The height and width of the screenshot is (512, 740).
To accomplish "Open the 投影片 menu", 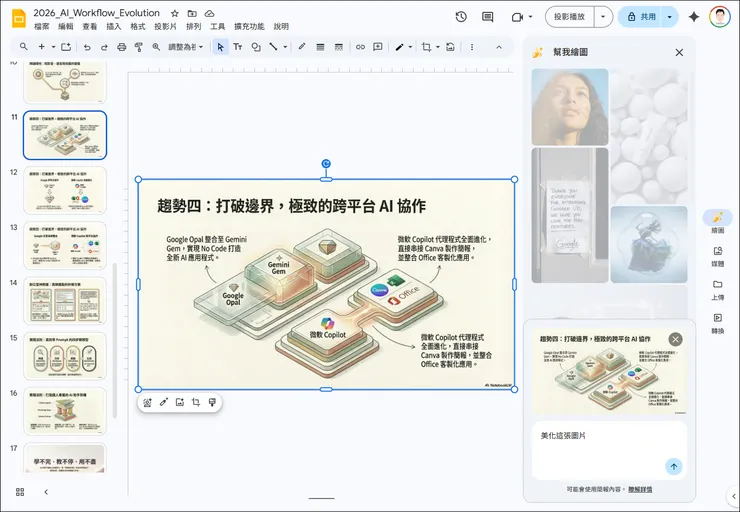I will coord(165,26).
